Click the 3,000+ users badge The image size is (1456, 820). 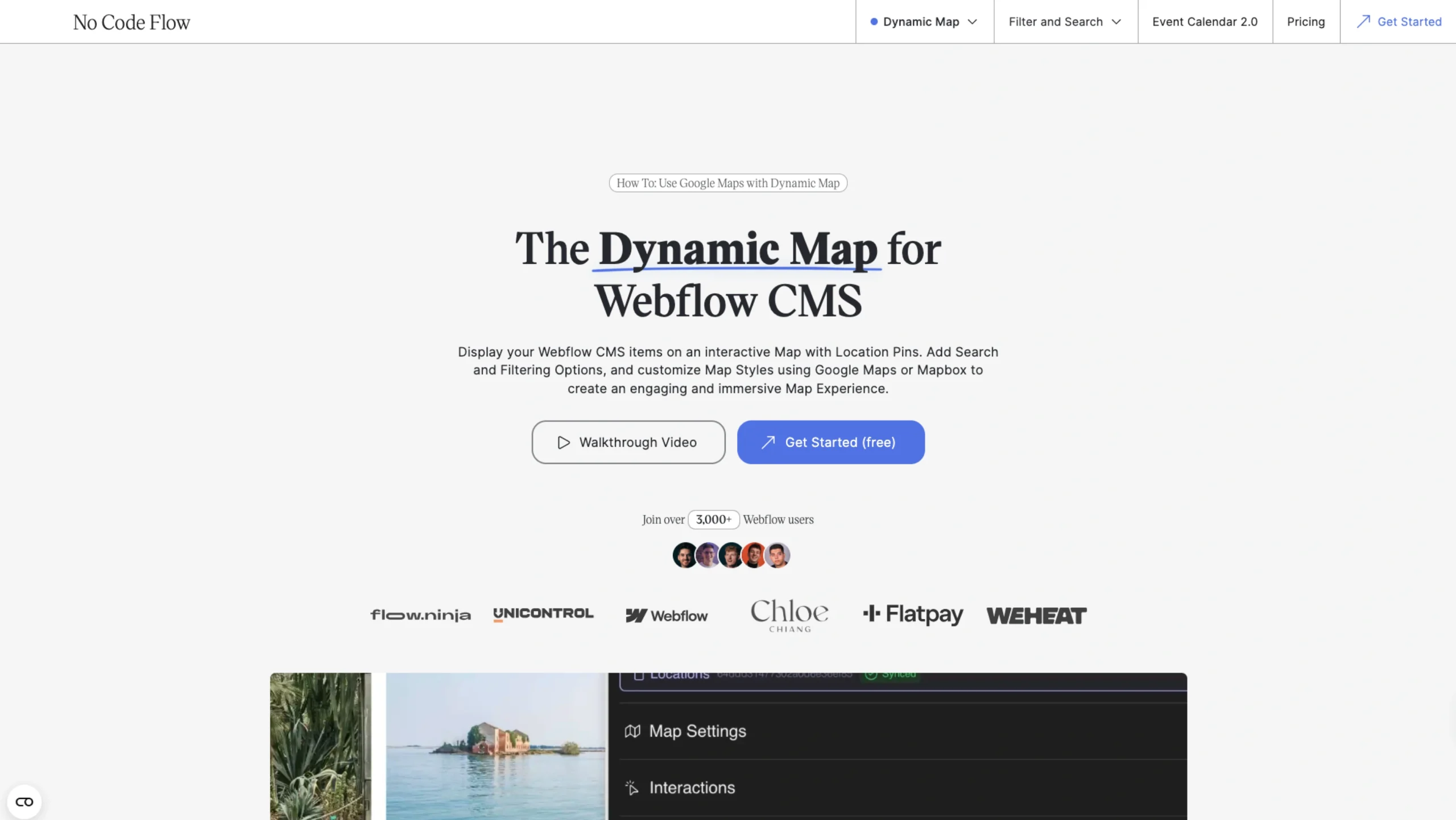[713, 519]
